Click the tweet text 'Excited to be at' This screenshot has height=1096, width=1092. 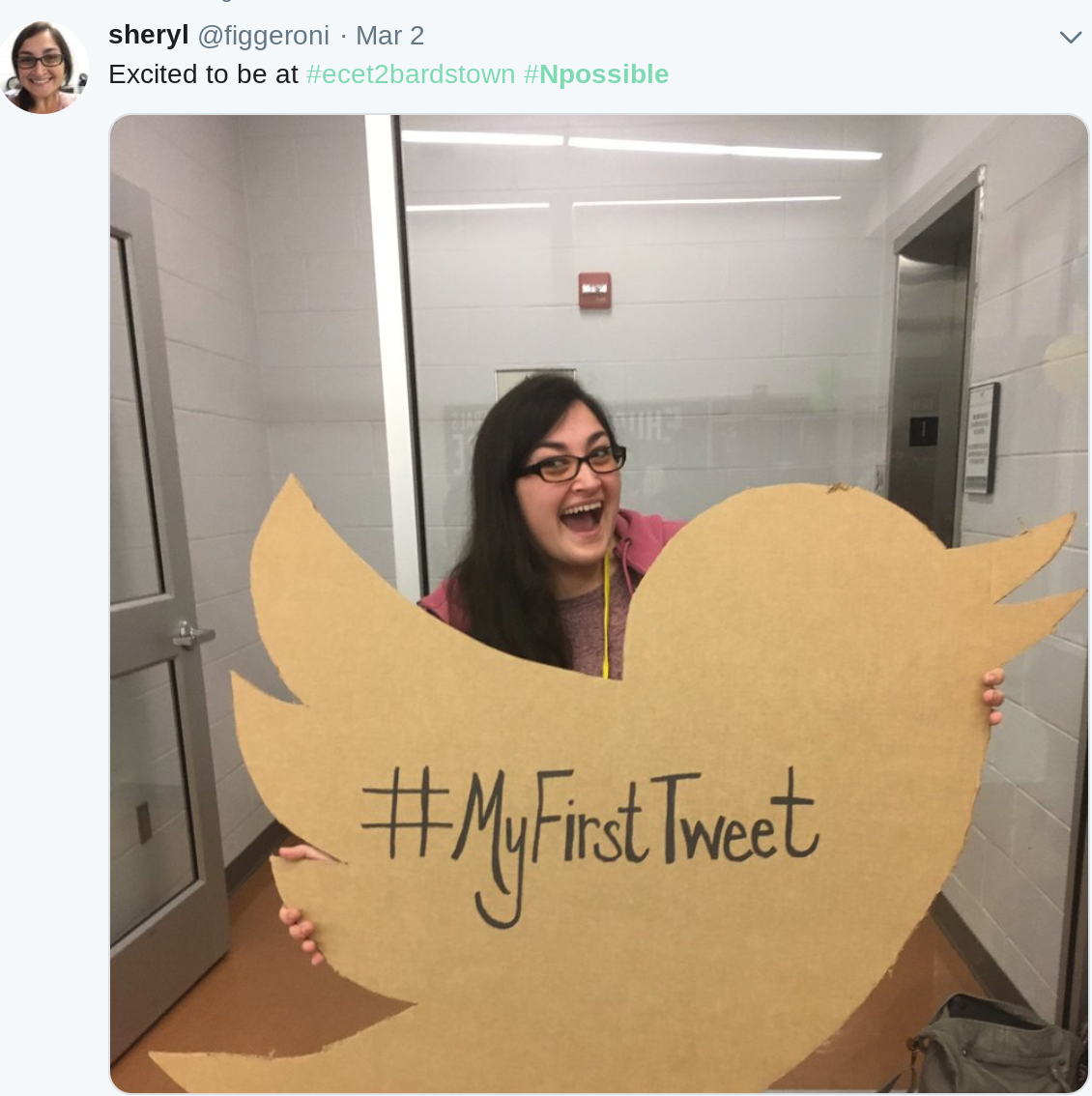204,74
